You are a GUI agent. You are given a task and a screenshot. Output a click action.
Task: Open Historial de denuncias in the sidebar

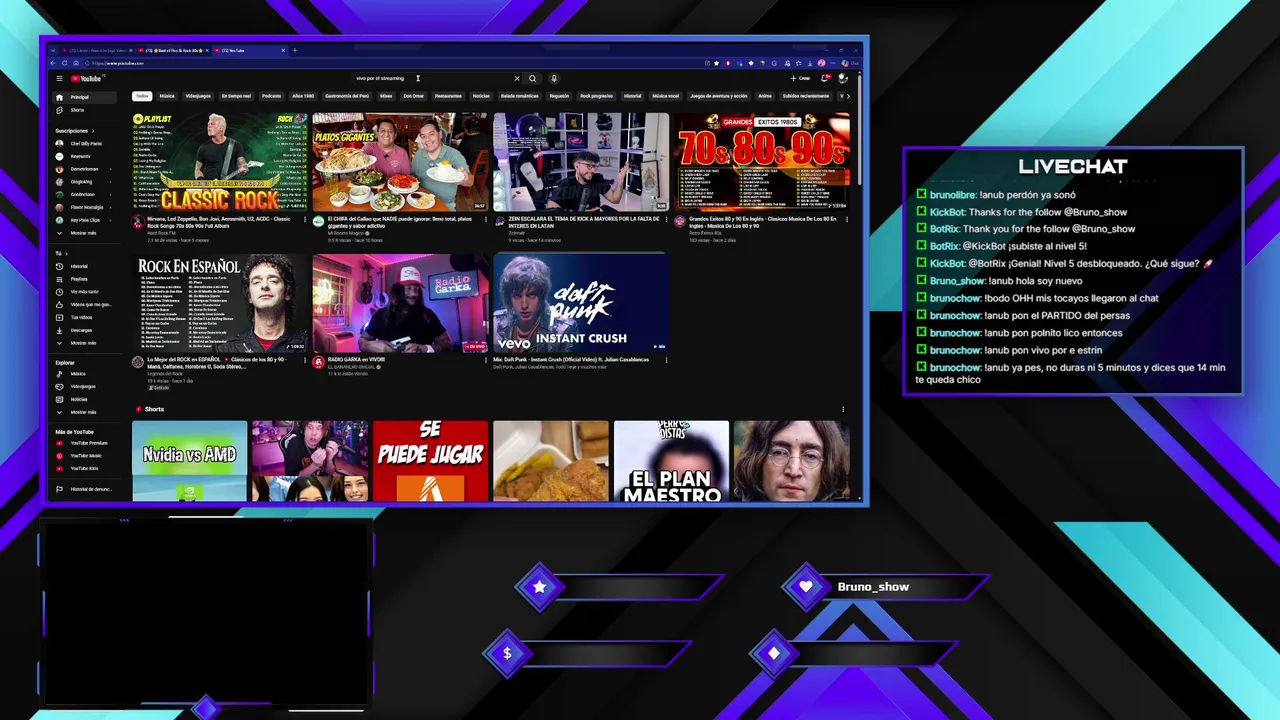click(84, 489)
